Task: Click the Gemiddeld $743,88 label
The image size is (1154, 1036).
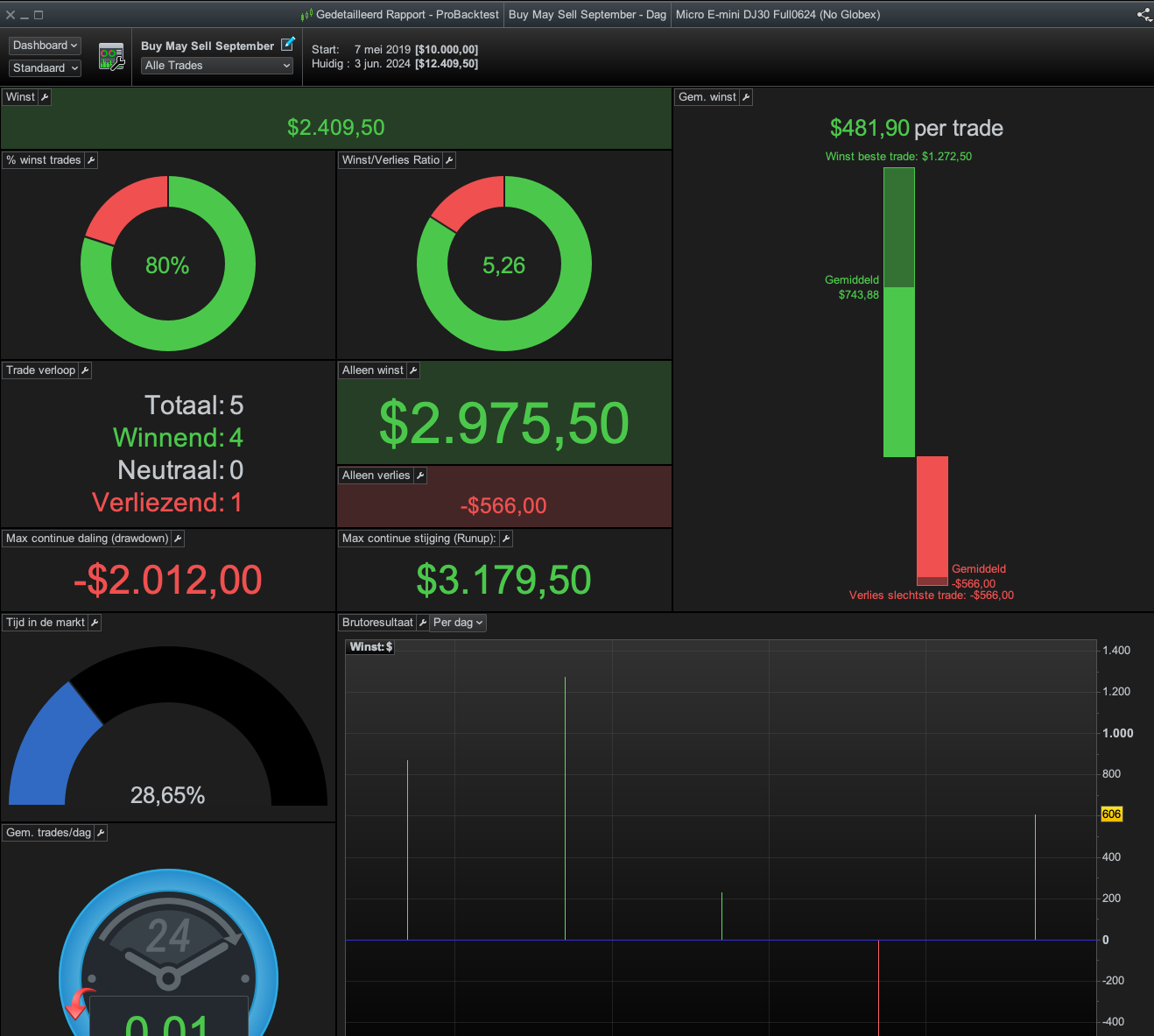Action: pos(852,287)
